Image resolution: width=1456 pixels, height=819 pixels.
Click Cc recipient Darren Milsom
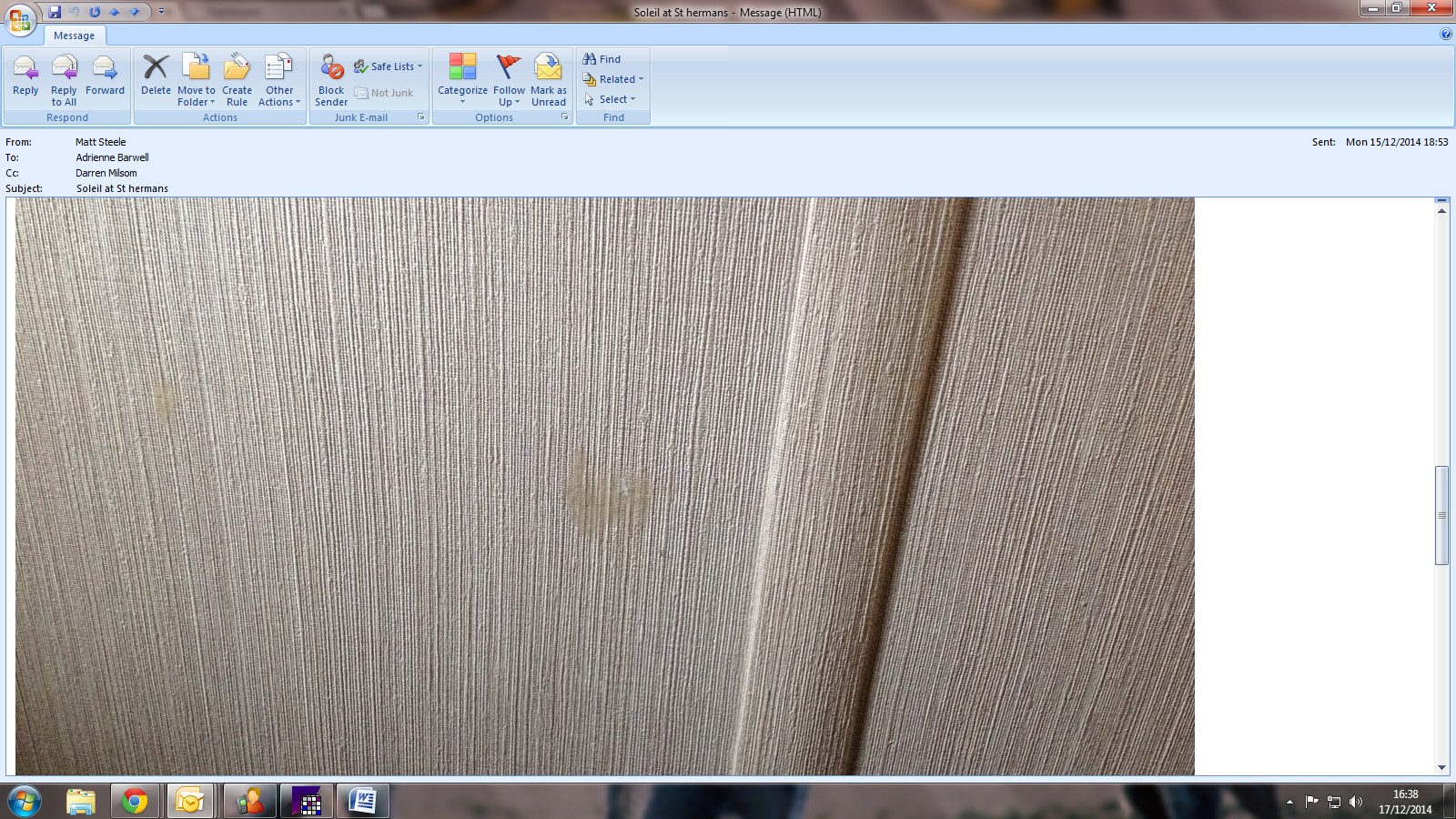point(106,173)
